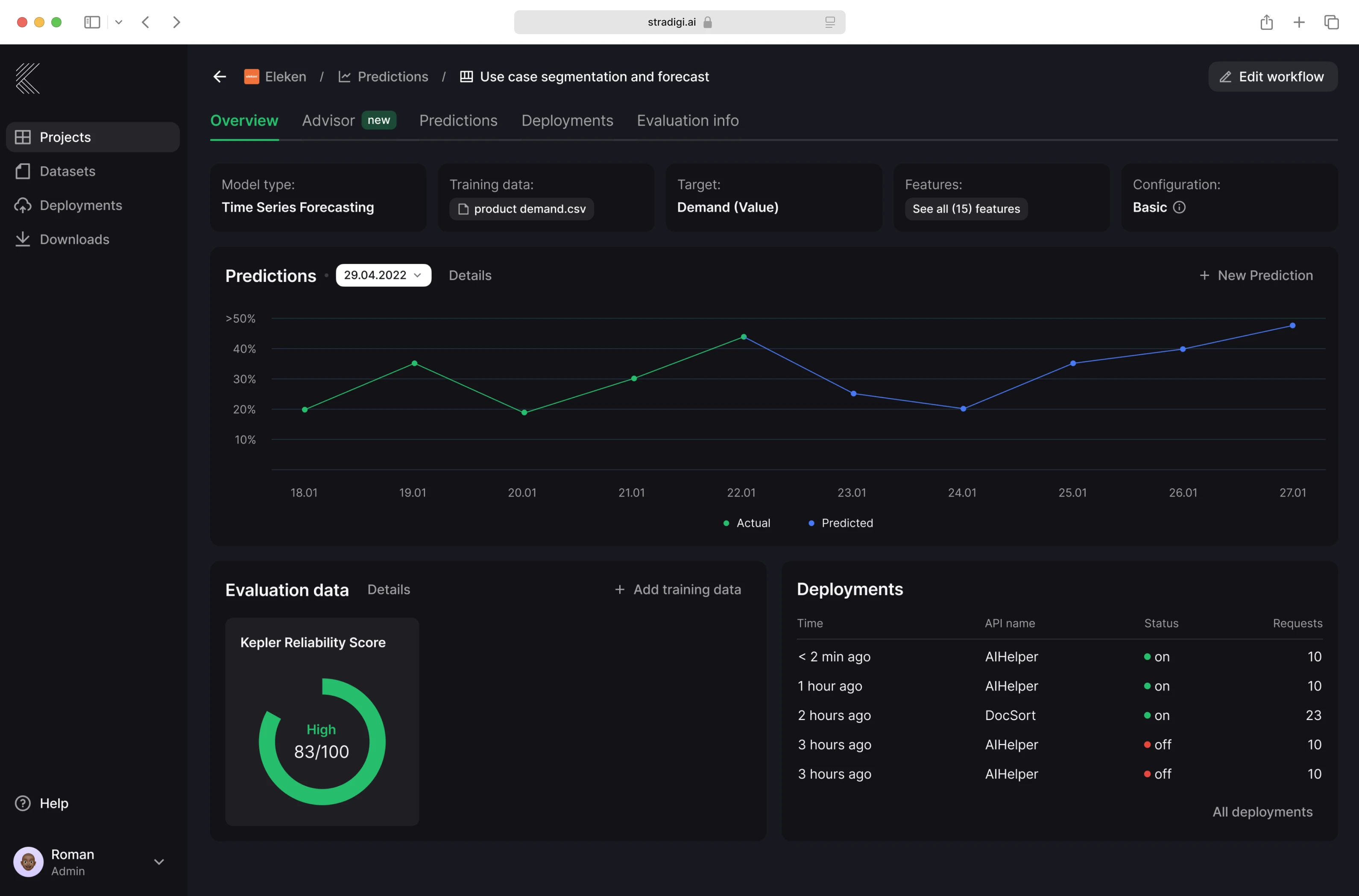This screenshot has width=1359, height=896.
Task: Switch to the Advisor tab
Action: pos(328,120)
